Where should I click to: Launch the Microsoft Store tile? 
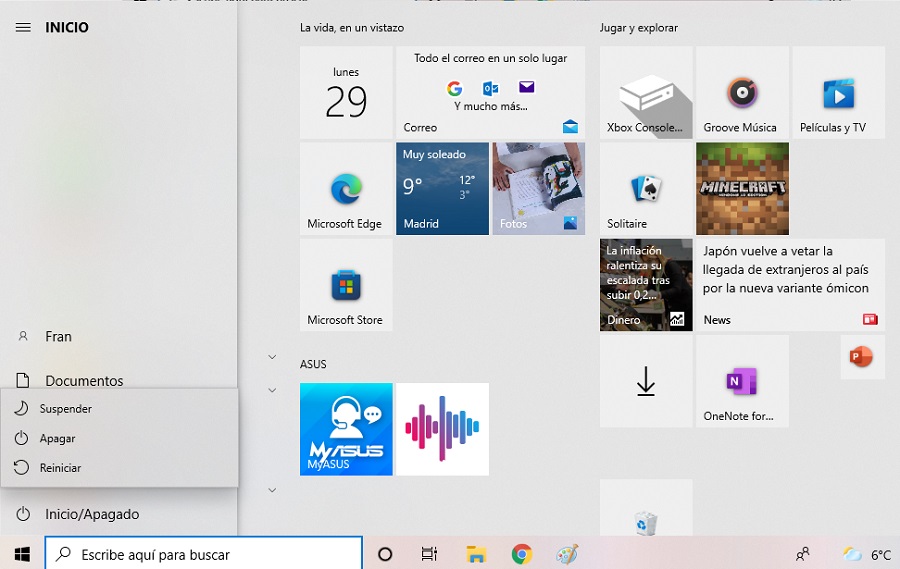click(345, 285)
